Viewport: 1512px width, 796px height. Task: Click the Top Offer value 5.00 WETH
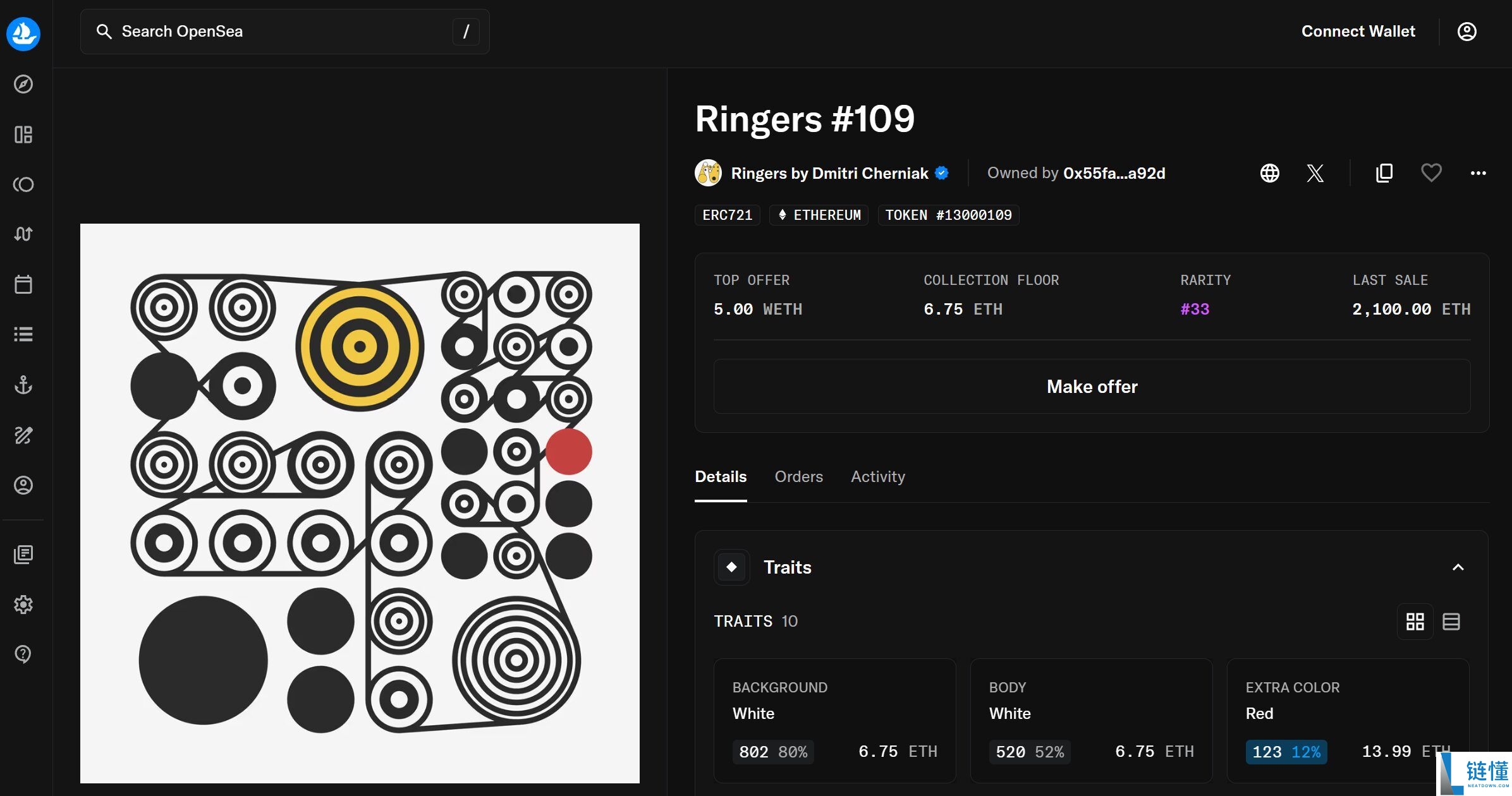pyautogui.click(x=757, y=310)
